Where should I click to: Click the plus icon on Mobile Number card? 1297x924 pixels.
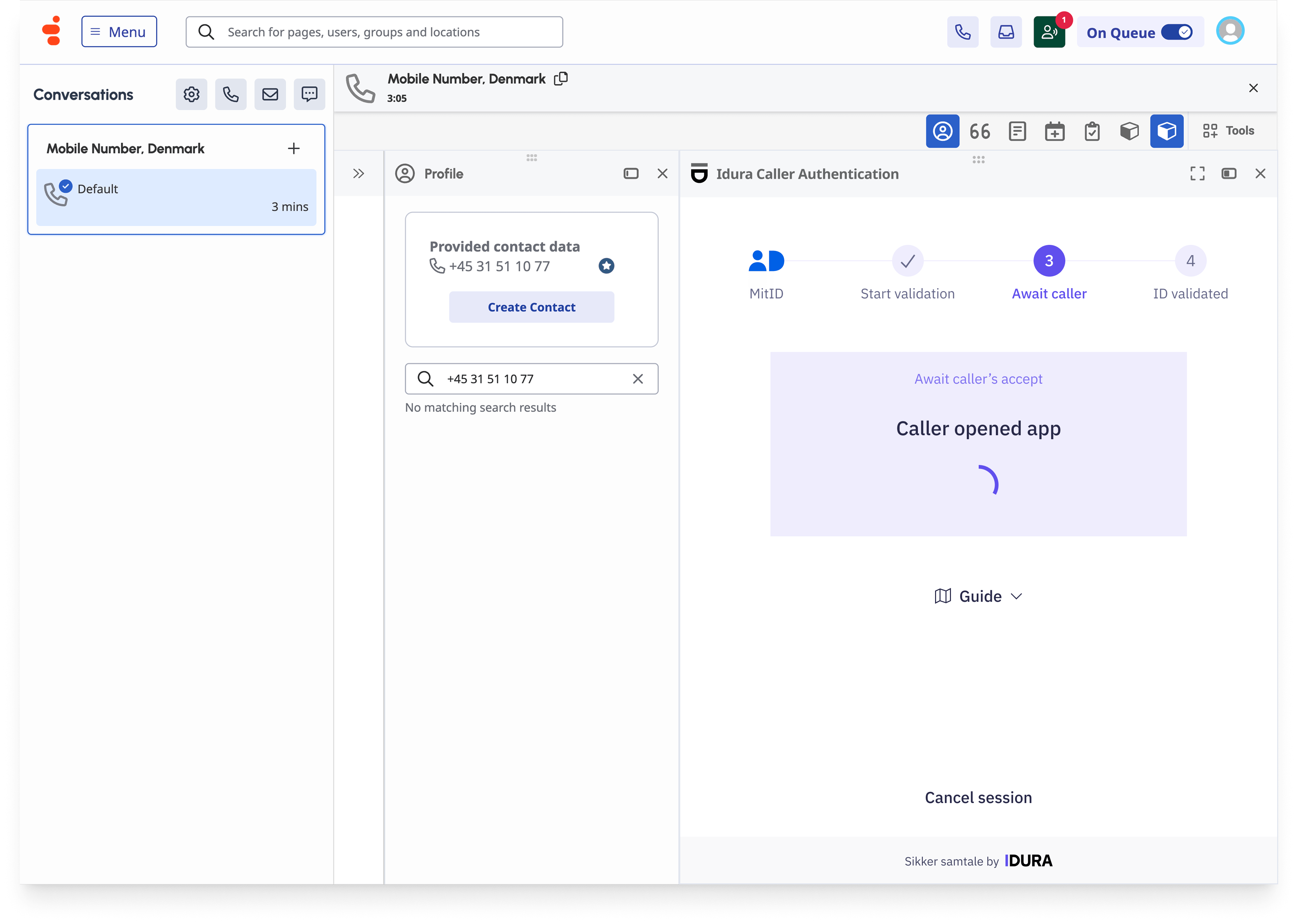(x=294, y=148)
